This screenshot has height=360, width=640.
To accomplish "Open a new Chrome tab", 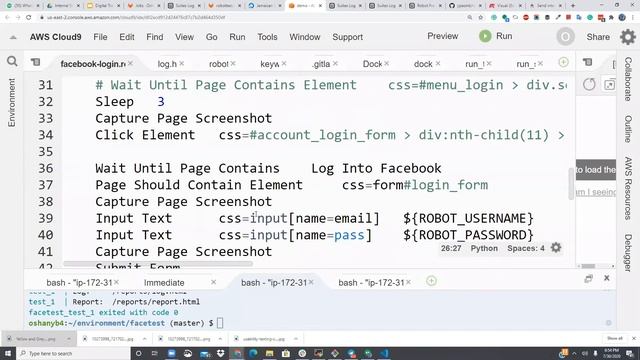I will (x=573, y=6).
